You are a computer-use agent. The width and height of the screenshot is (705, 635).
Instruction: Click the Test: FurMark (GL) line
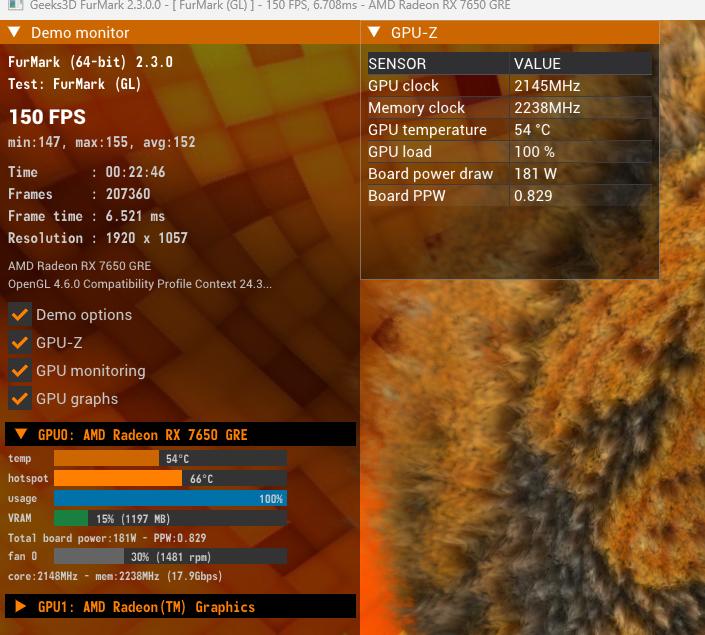point(74,84)
